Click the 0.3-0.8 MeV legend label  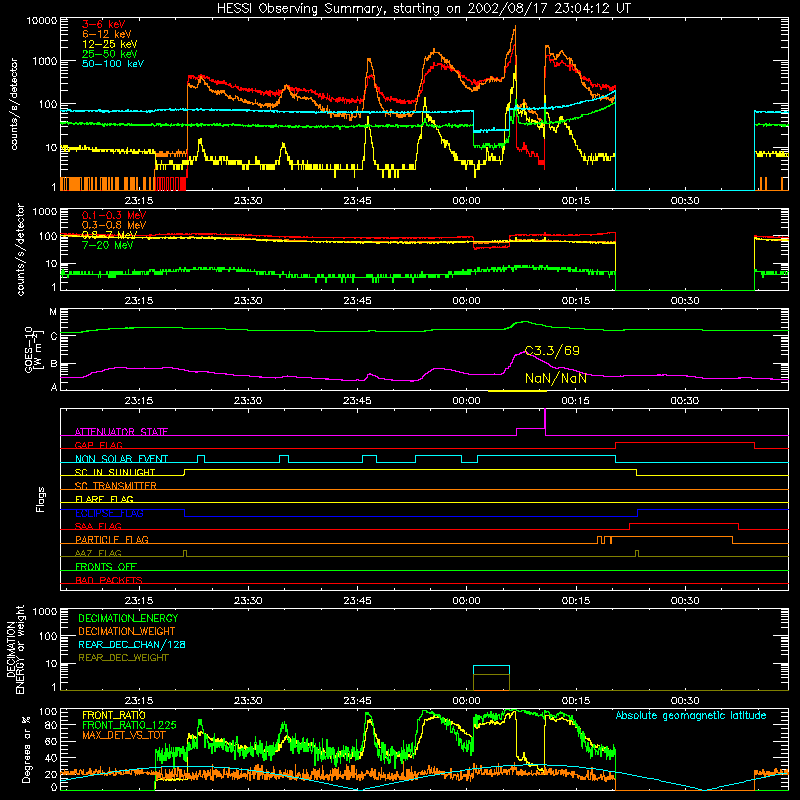click(x=114, y=225)
